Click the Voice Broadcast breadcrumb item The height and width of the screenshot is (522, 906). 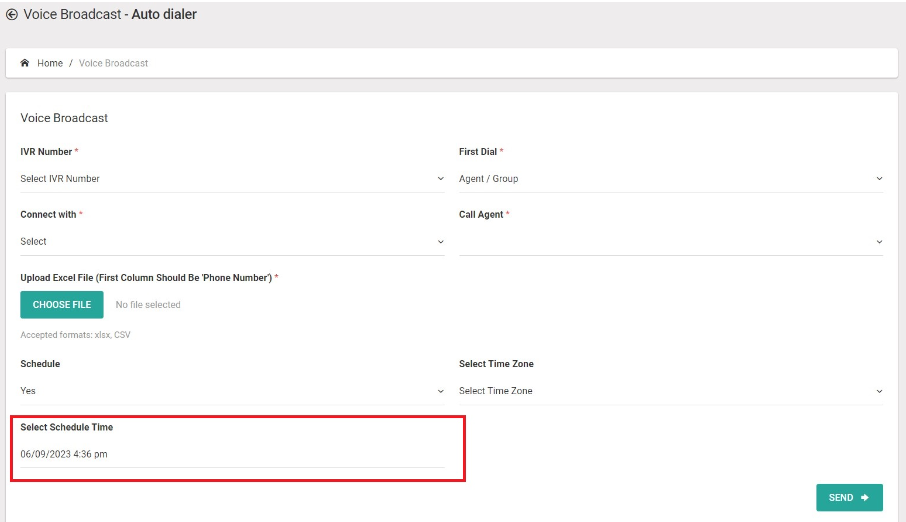tap(113, 63)
